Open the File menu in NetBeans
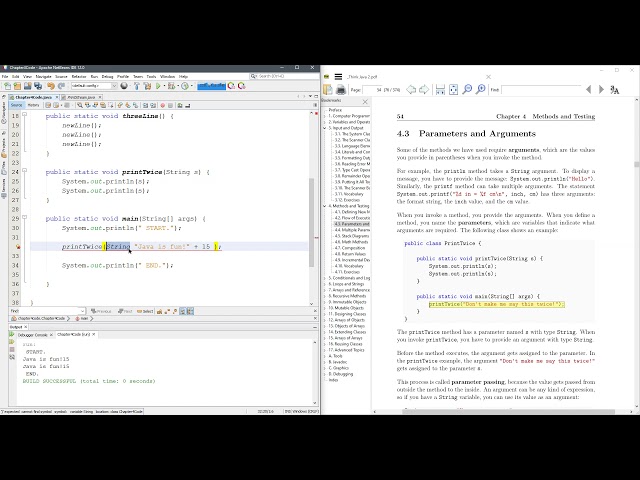The image size is (640, 480). click(5, 76)
